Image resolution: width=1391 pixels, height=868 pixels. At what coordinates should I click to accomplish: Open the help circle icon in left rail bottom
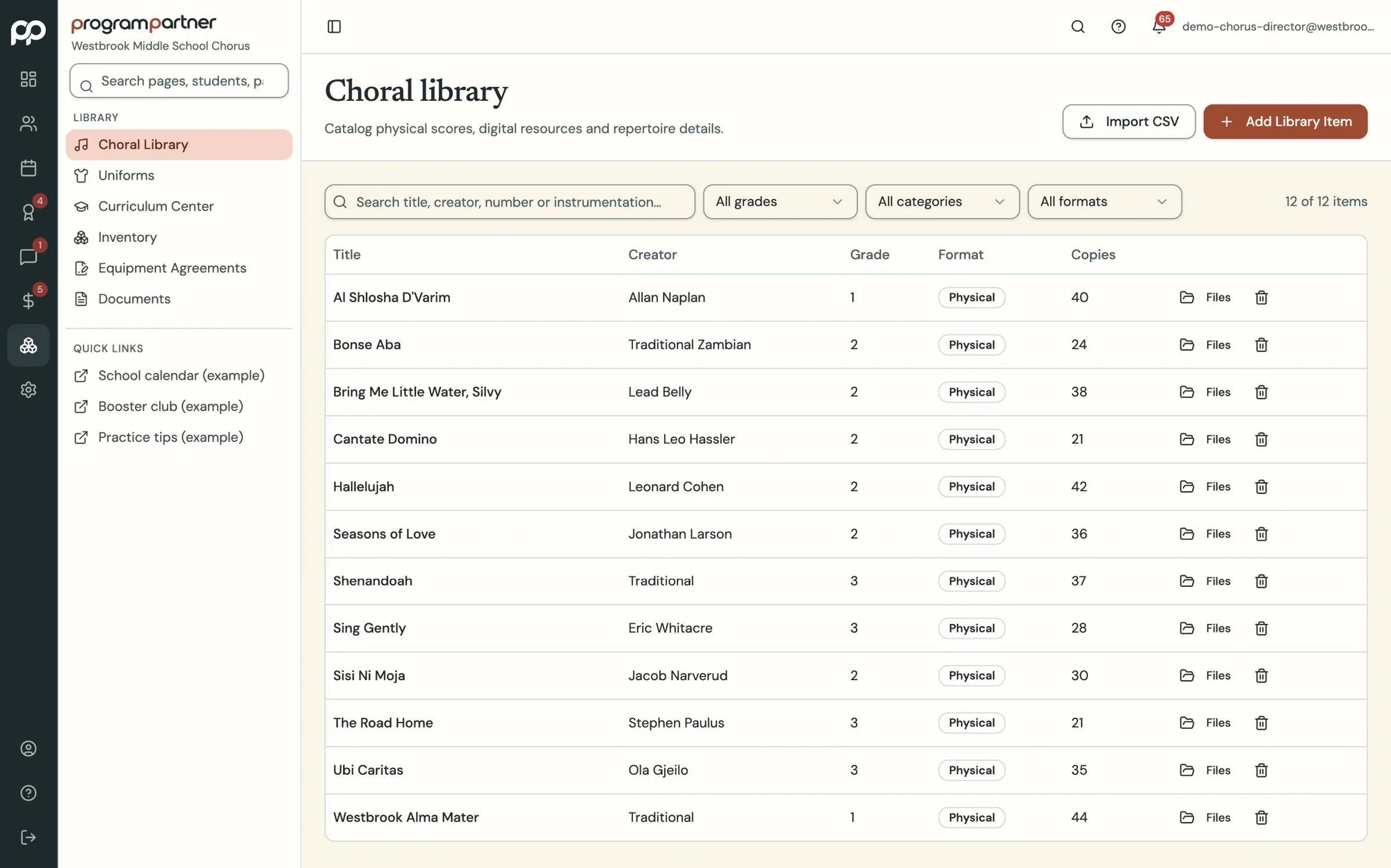29,793
